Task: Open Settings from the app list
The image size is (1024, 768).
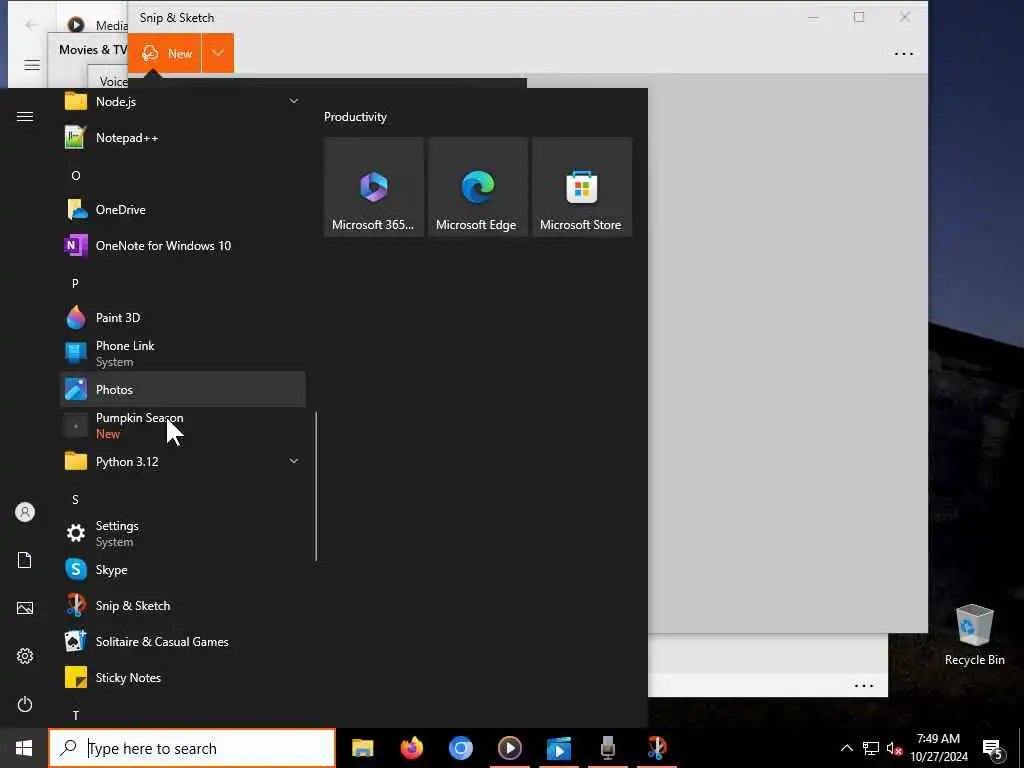Action: [182, 534]
